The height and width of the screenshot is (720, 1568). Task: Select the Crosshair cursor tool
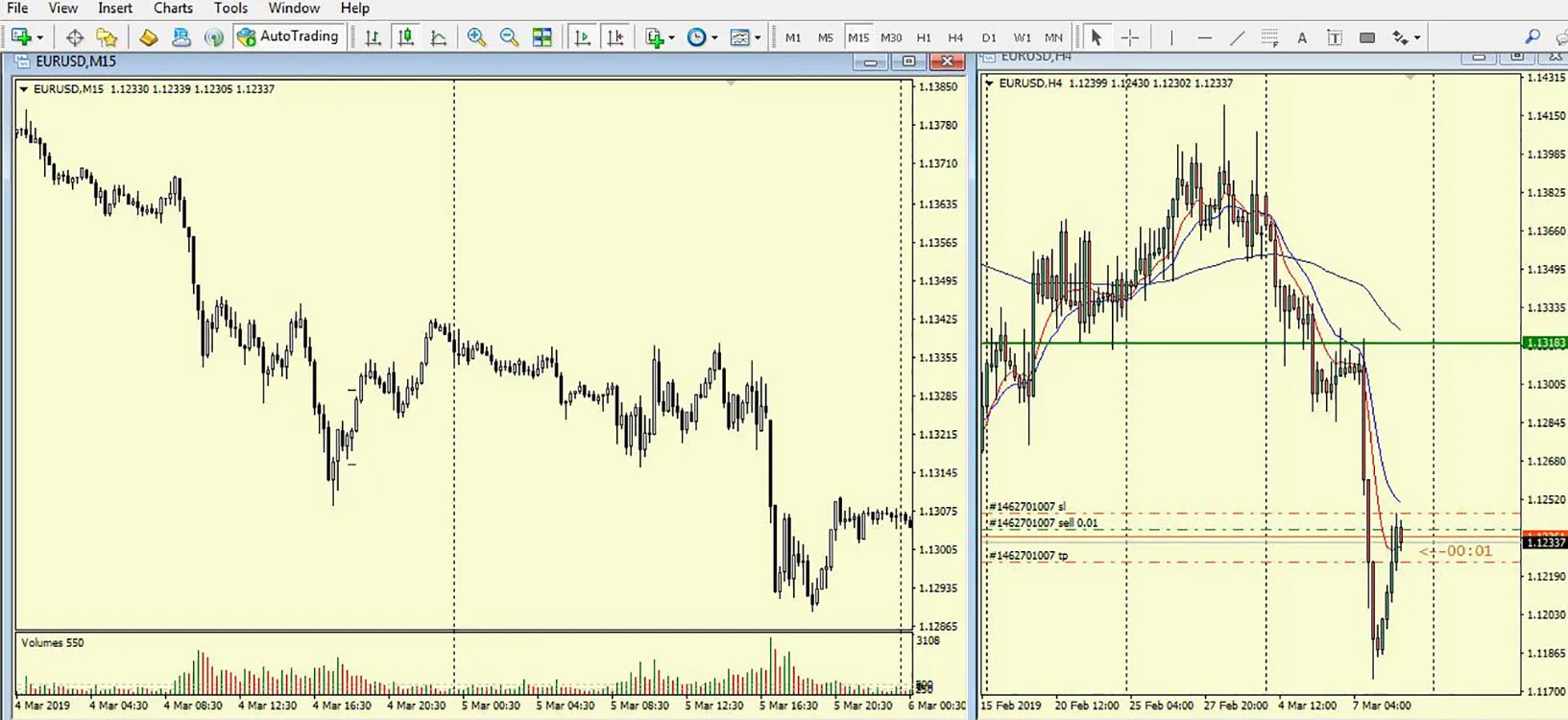(1130, 37)
